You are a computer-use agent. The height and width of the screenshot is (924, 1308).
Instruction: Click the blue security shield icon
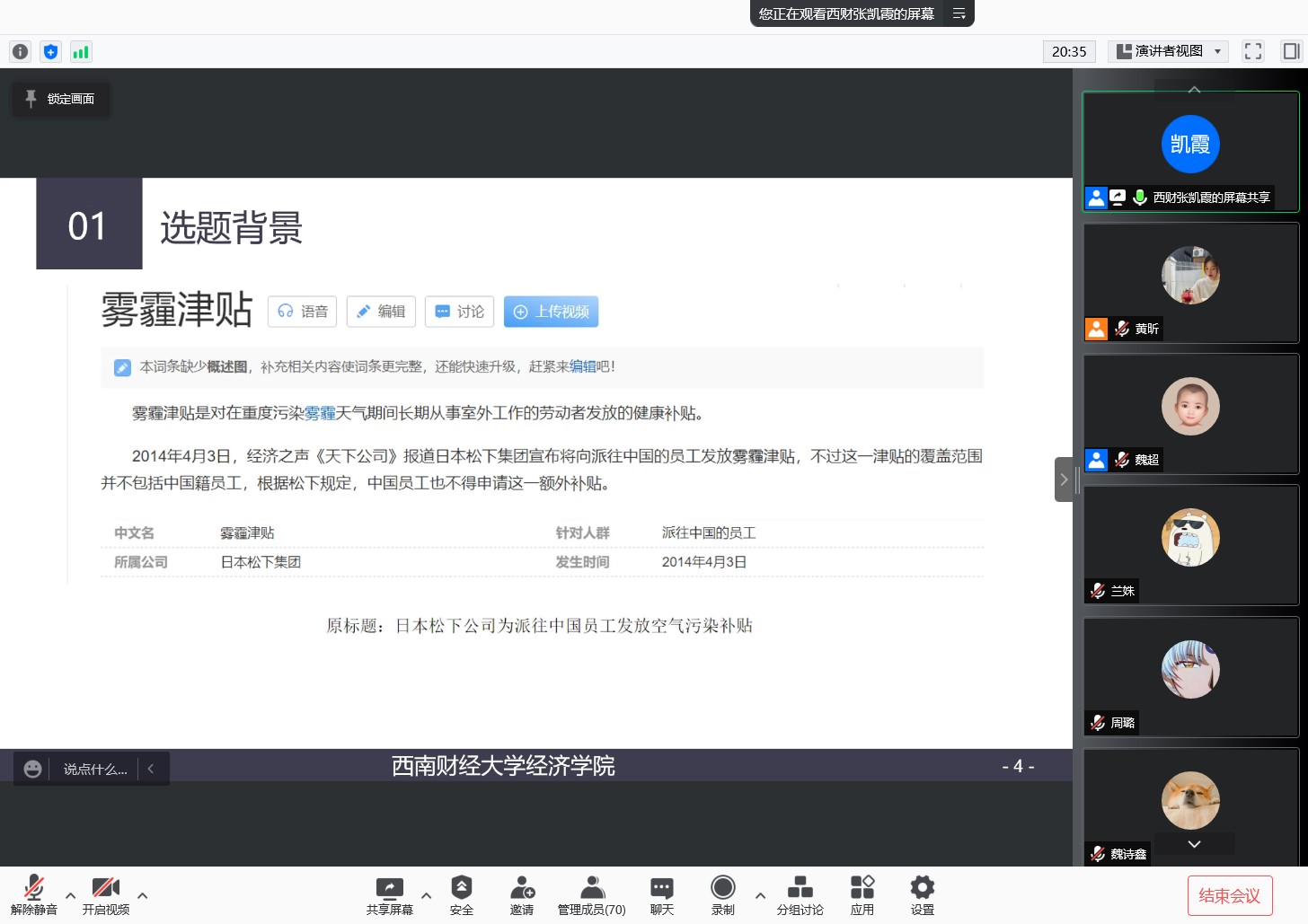pyautogui.click(x=50, y=52)
